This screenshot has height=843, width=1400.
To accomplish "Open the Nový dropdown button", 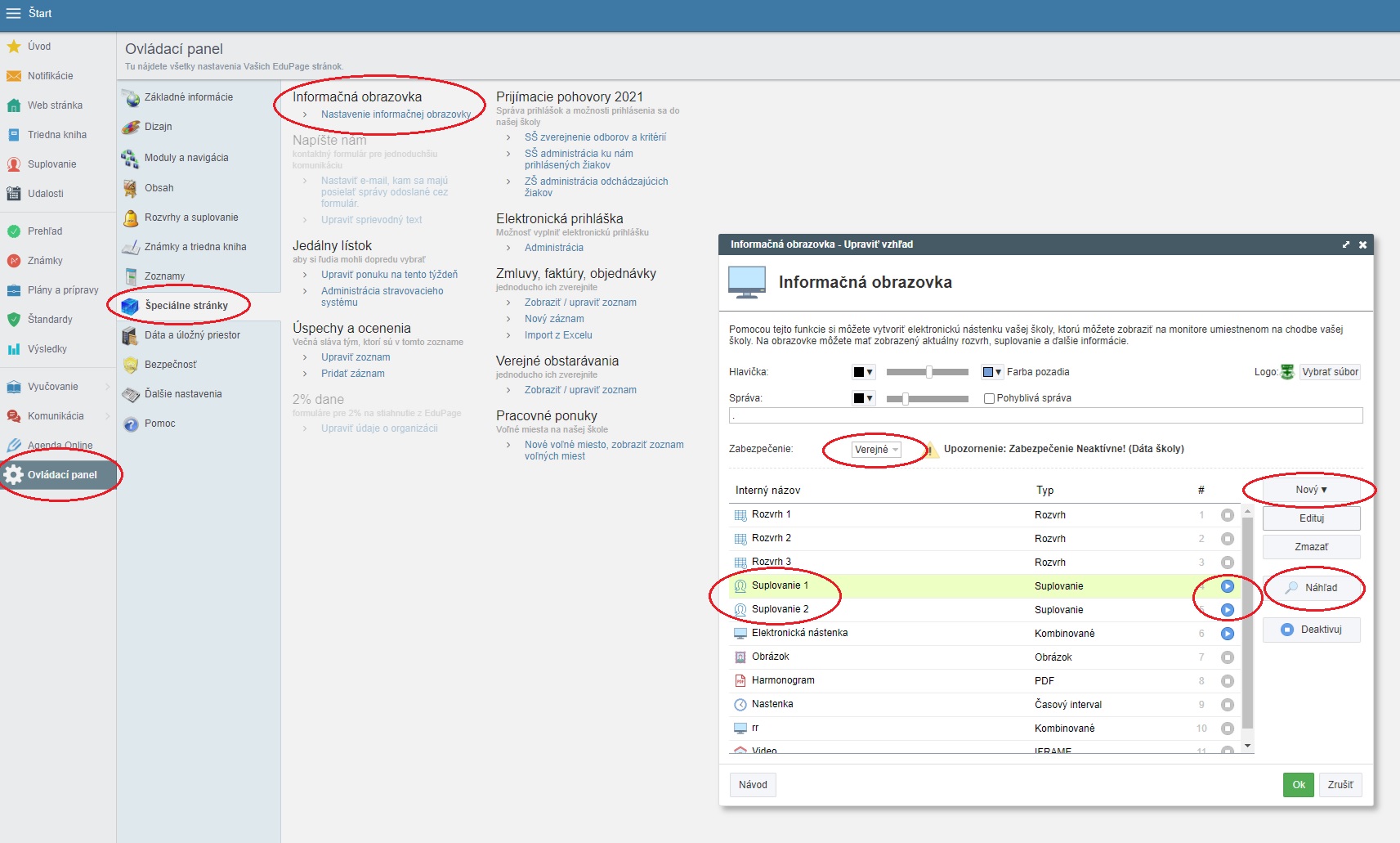I will click(x=1311, y=490).
